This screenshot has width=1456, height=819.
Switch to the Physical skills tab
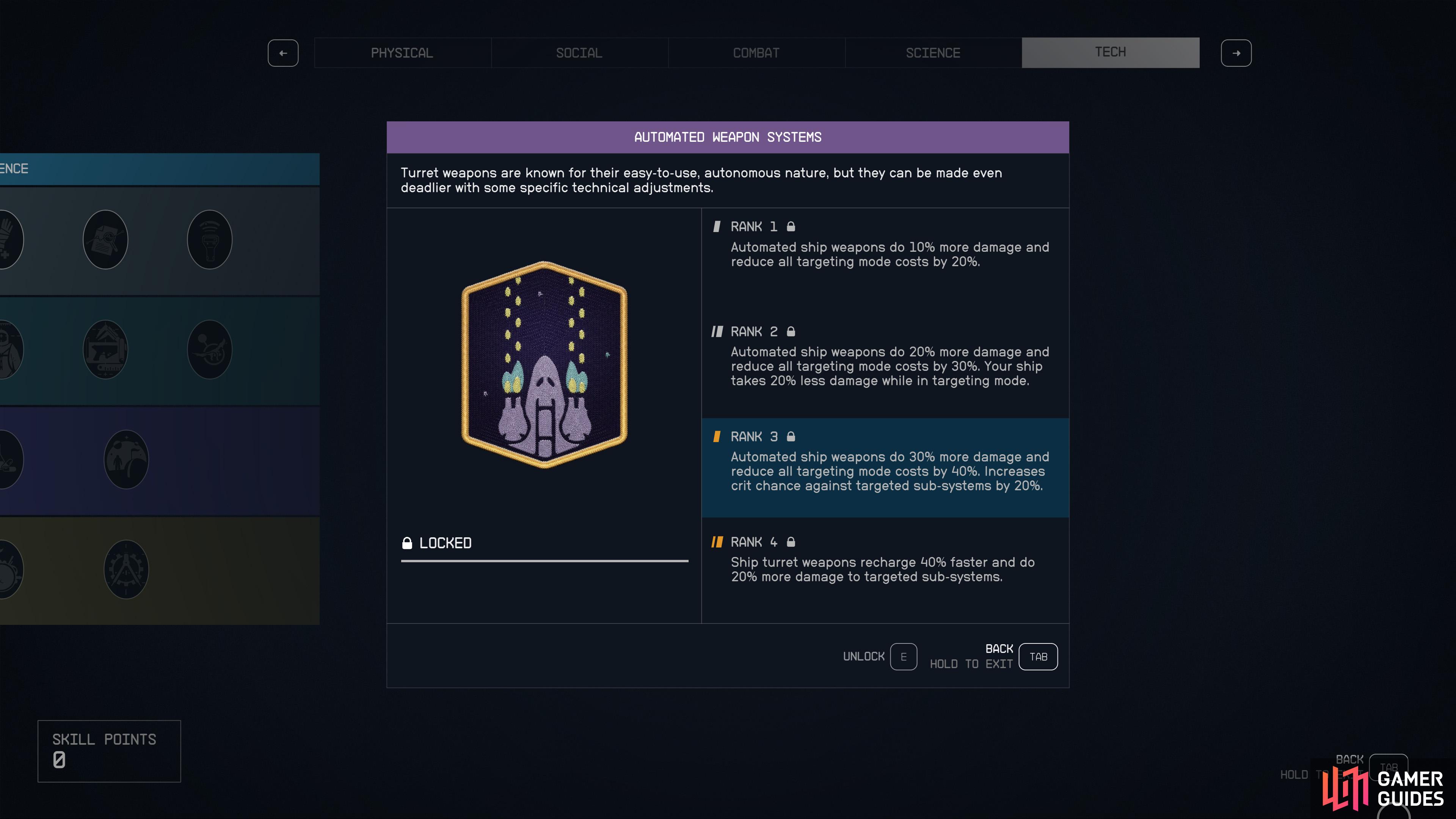[402, 53]
